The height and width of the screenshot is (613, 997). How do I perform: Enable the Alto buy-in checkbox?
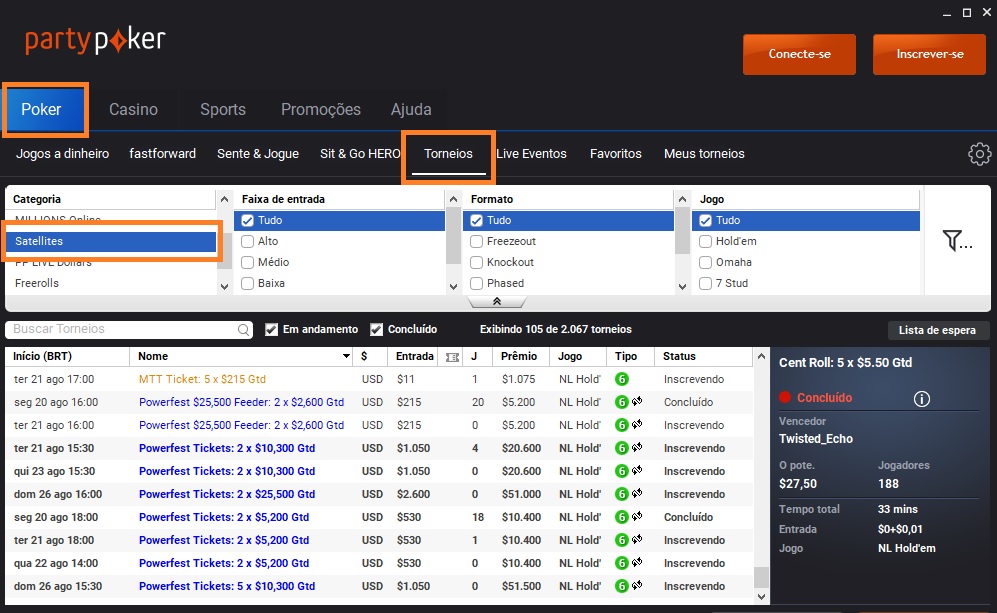coord(247,242)
